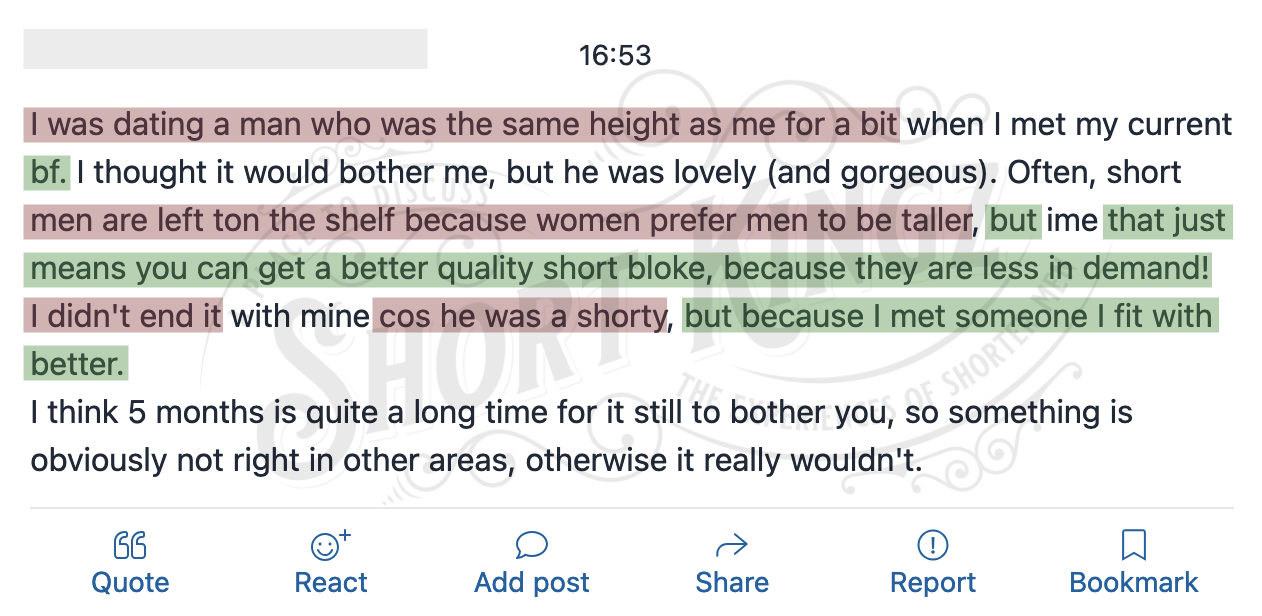1262x616 pixels.
Task: Choose the Bookmark text label
Action: (x=1134, y=583)
